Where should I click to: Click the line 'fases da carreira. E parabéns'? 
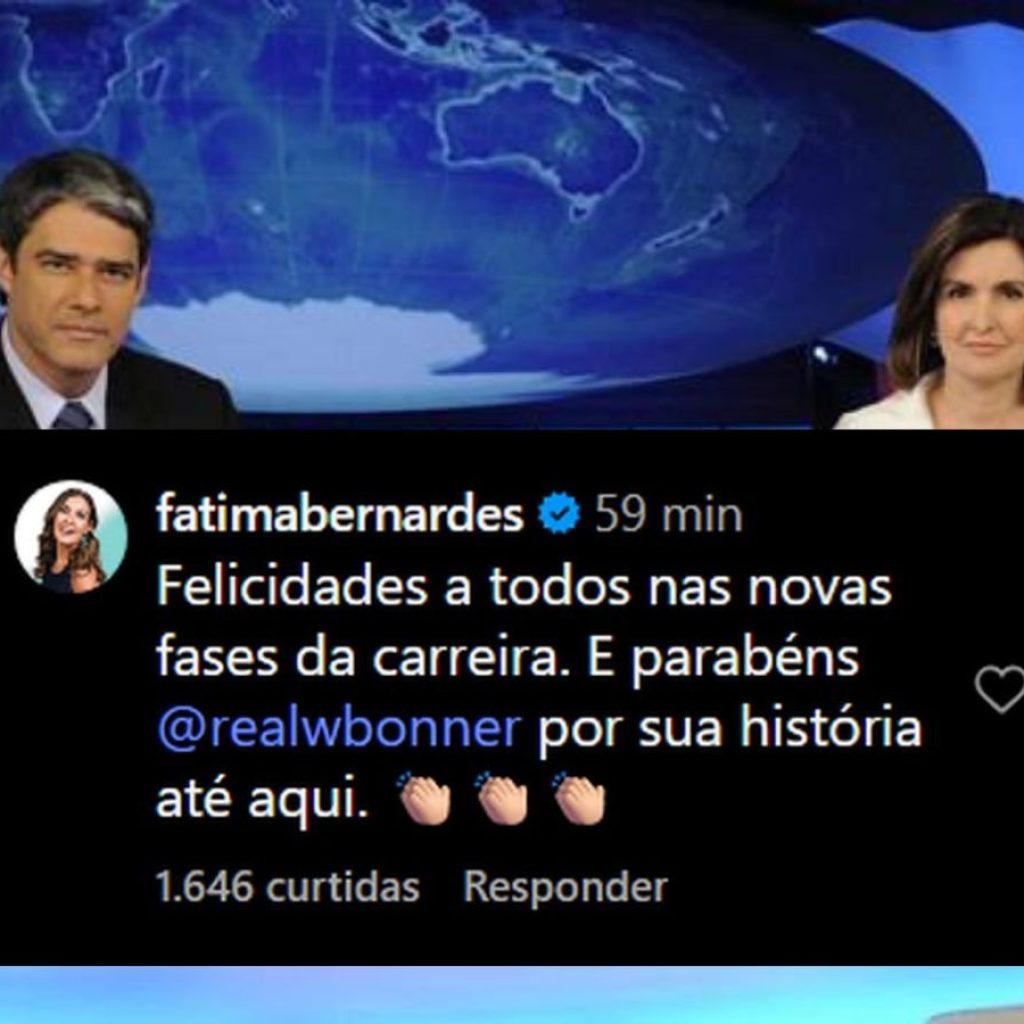(508, 658)
